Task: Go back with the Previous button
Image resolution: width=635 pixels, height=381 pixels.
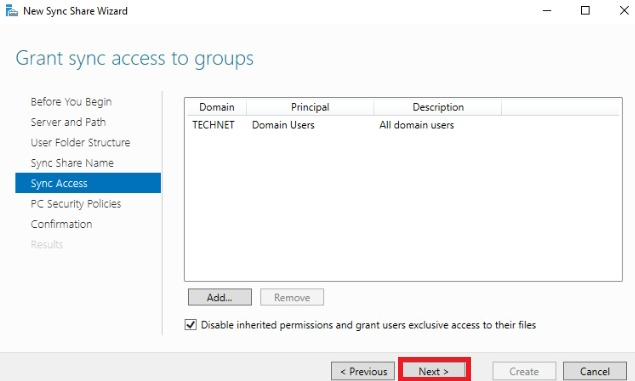Action: (x=363, y=371)
